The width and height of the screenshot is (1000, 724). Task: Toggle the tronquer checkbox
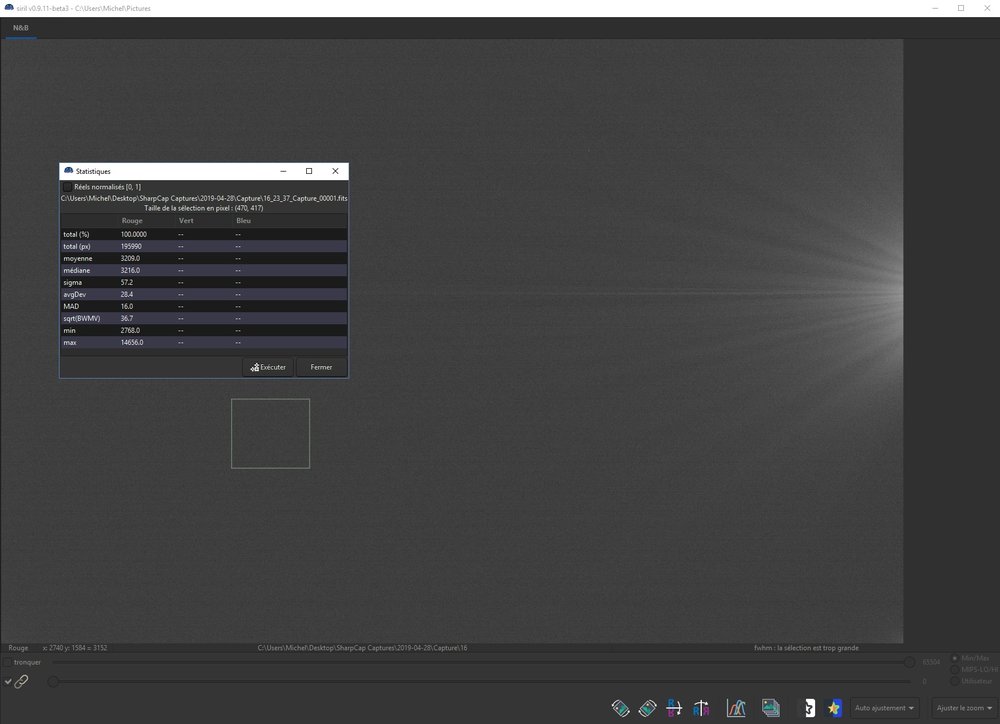(7, 662)
